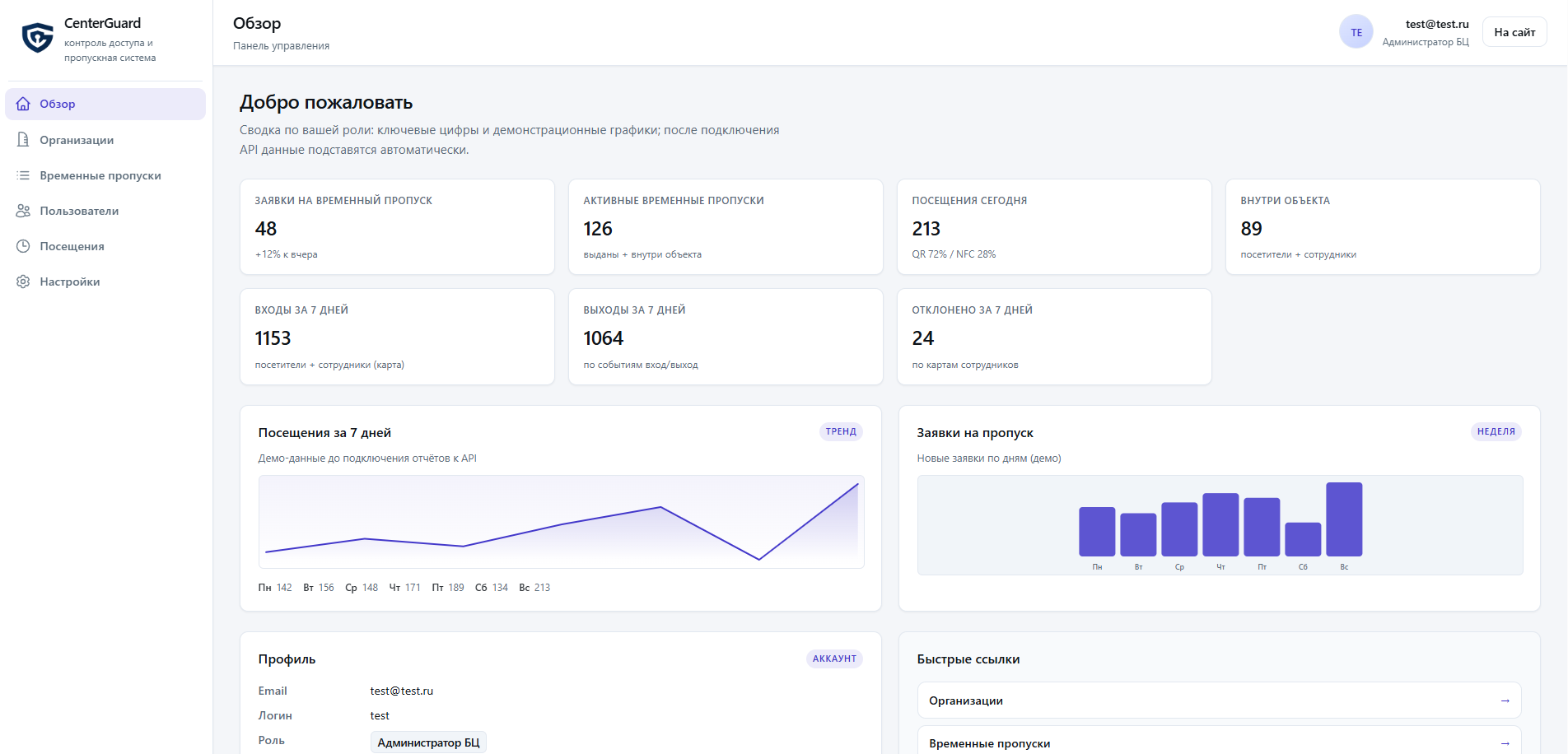Click the Чт bar in requests chart

1220,525
